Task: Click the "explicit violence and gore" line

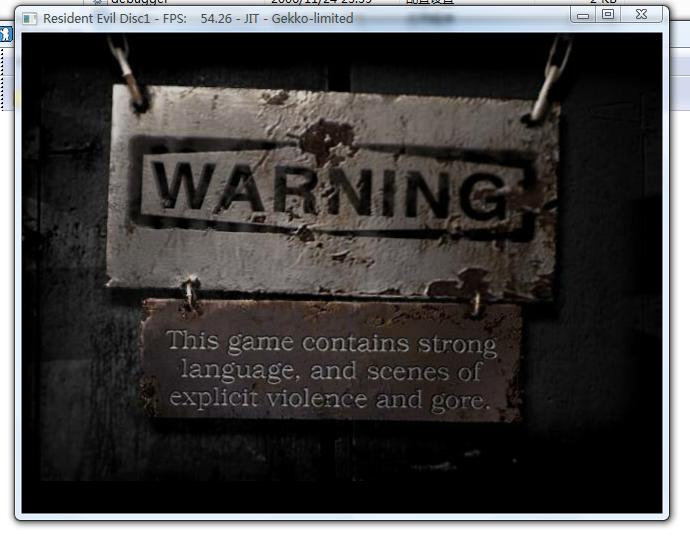Action: [x=330, y=400]
